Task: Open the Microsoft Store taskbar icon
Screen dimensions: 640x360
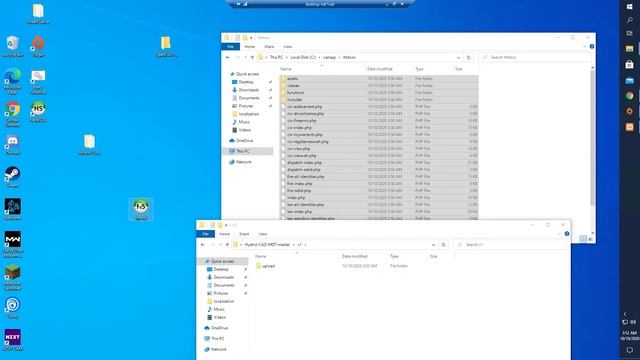Action: tap(629, 64)
